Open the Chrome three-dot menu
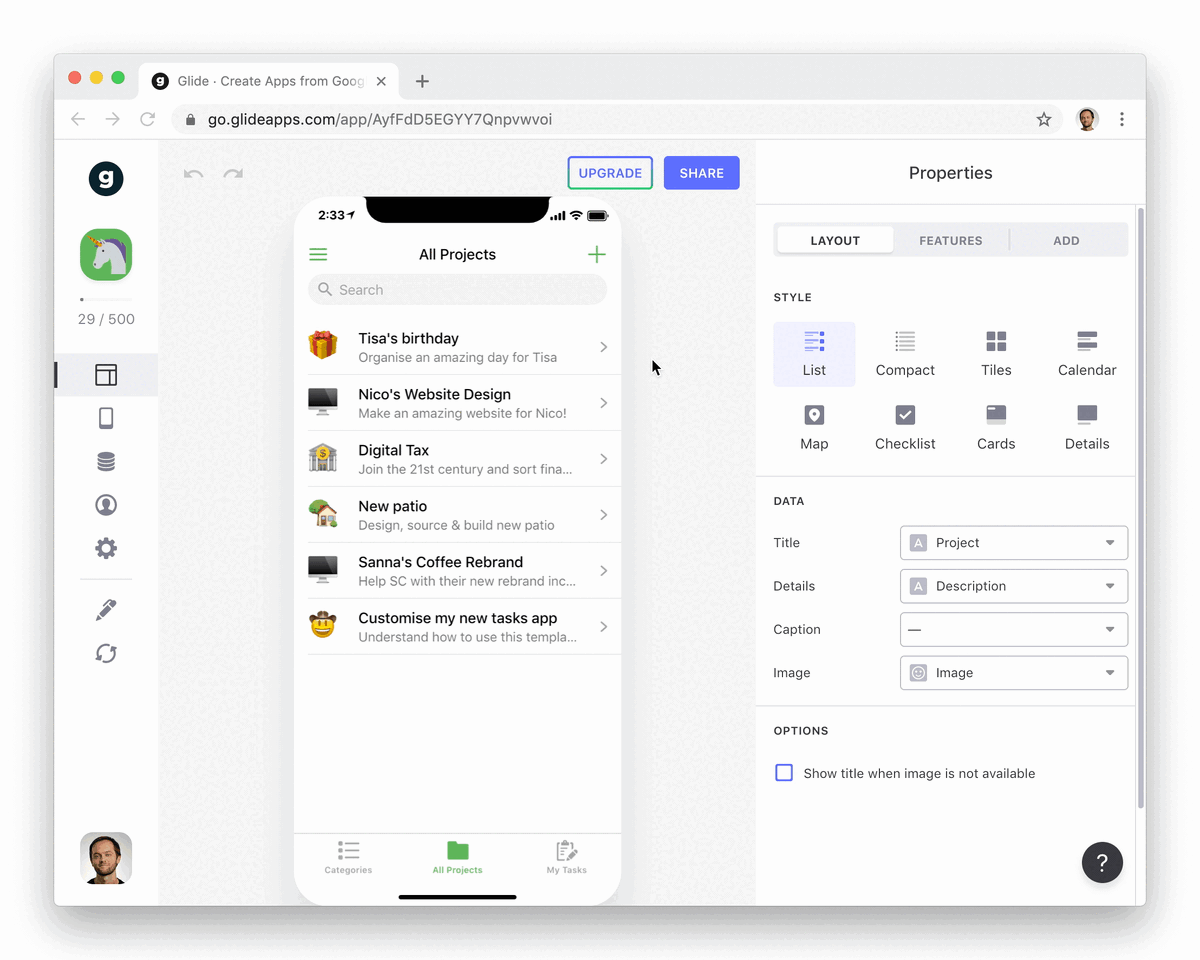 click(x=1122, y=120)
